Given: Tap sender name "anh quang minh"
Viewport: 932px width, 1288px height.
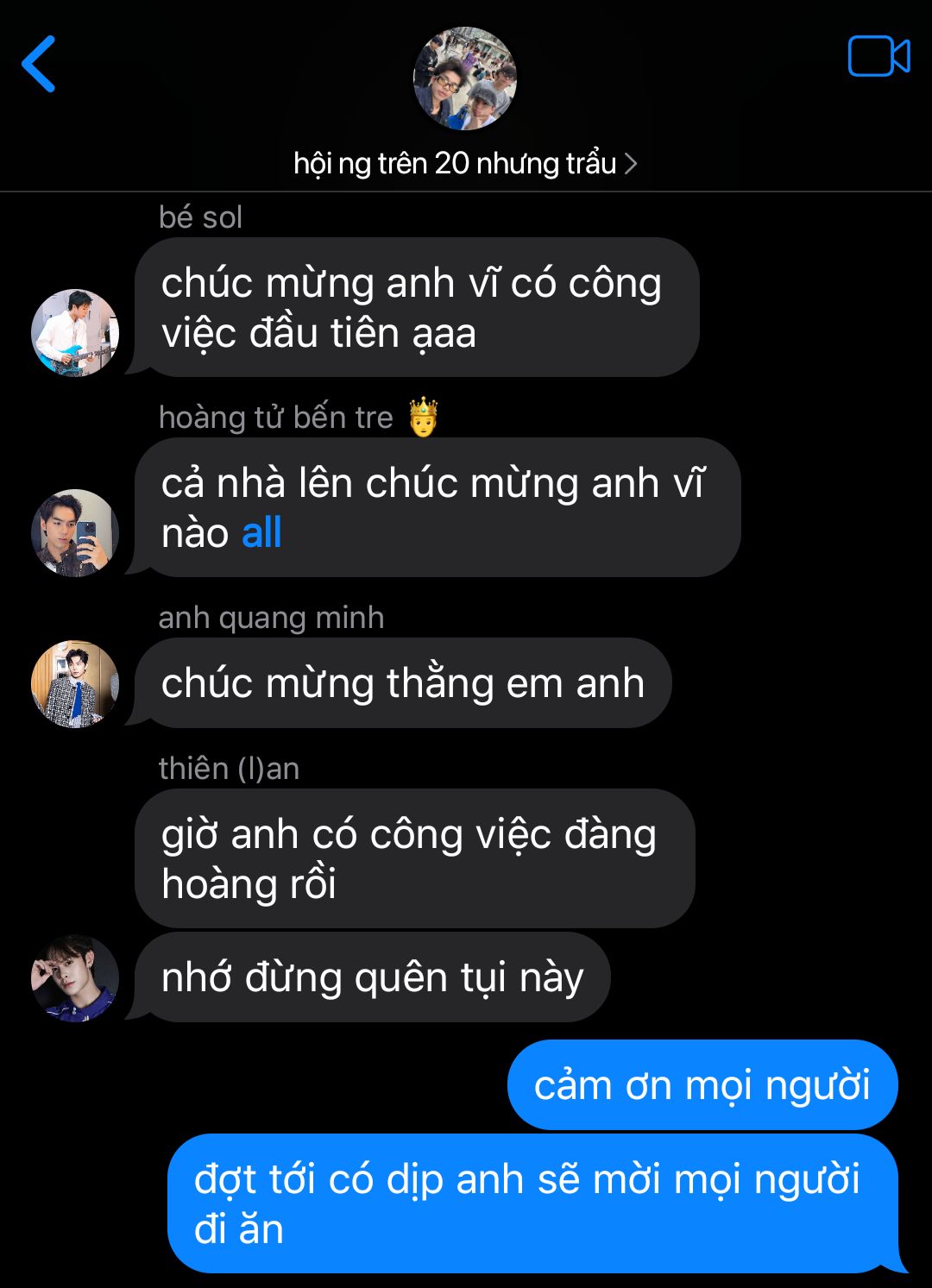Looking at the screenshot, I should [x=271, y=618].
